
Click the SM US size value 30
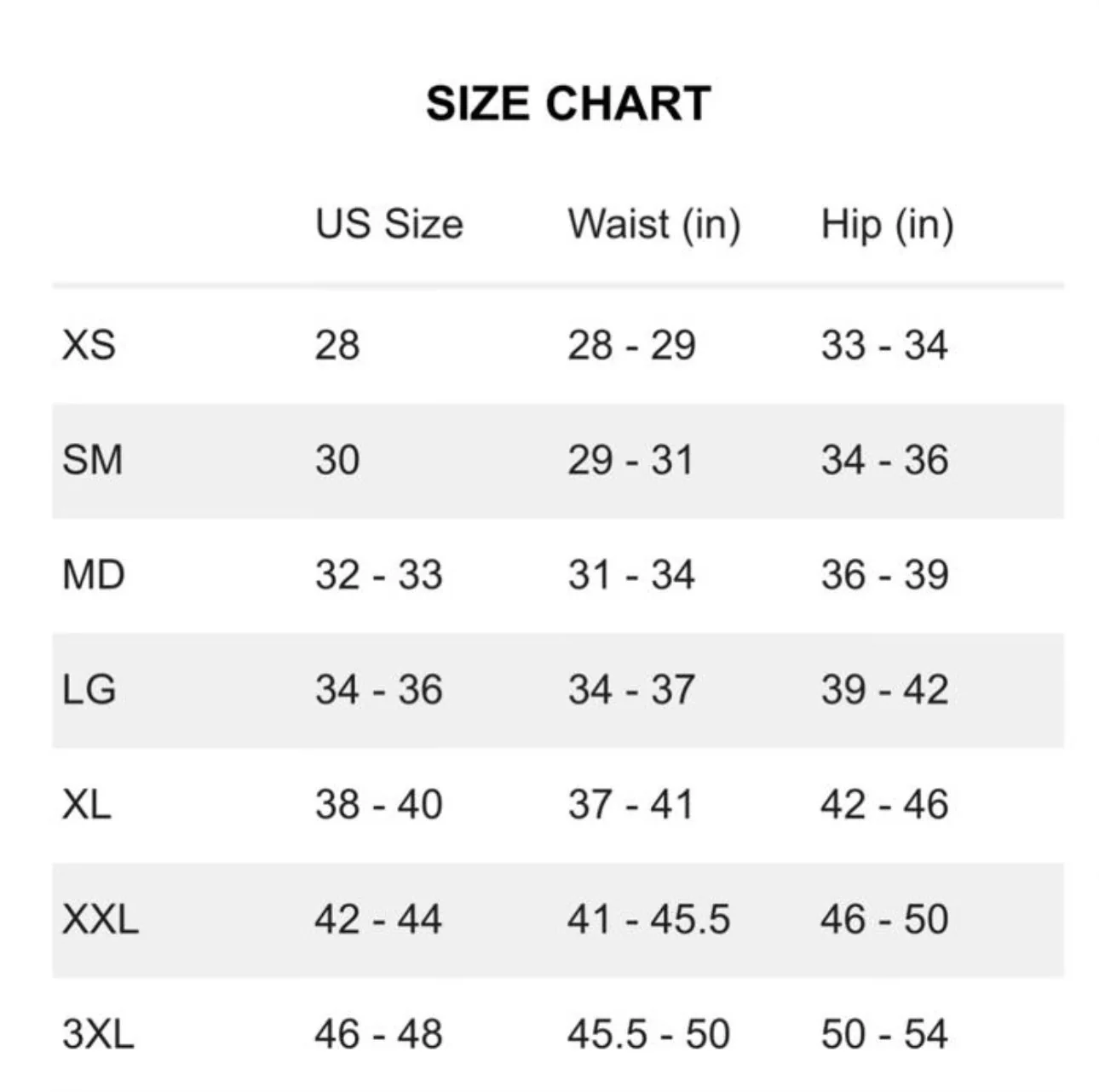(x=337, y=460)
